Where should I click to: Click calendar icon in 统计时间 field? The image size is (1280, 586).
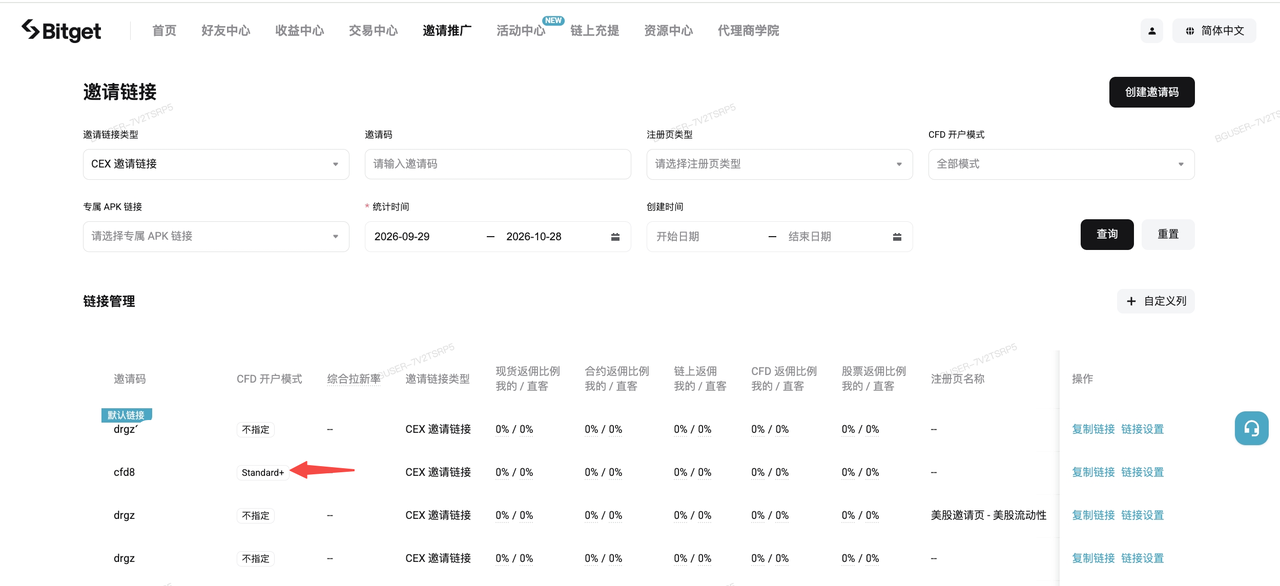615,237
